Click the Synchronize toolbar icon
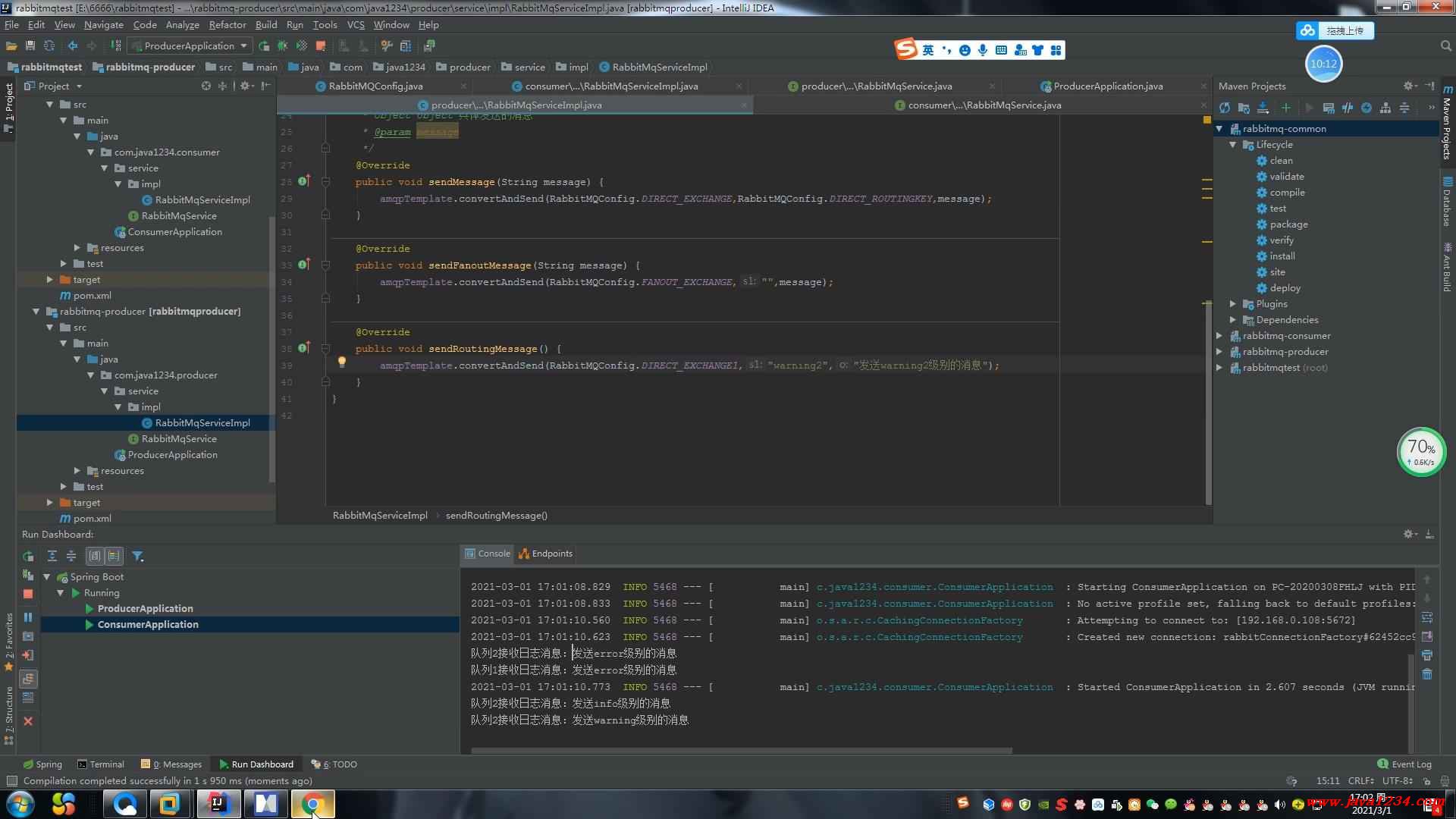 (49, 46)
